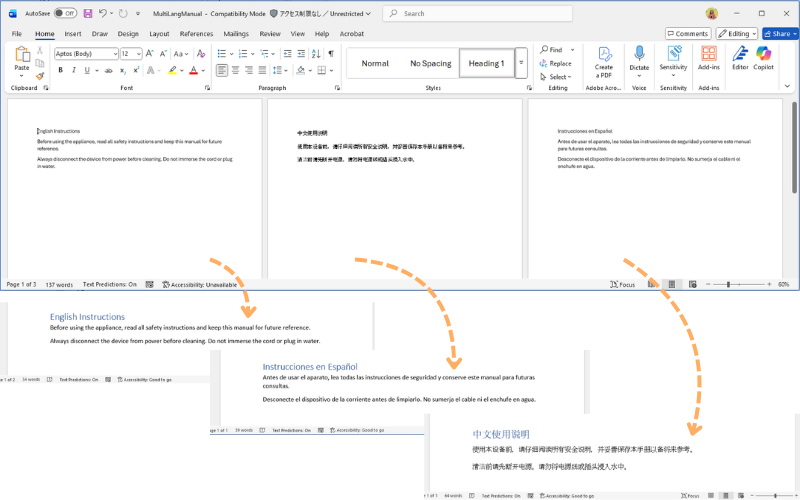The image size is (800, 500).
Task: Align text to the right
Action: pyautogui.click(x=248, y=70)
